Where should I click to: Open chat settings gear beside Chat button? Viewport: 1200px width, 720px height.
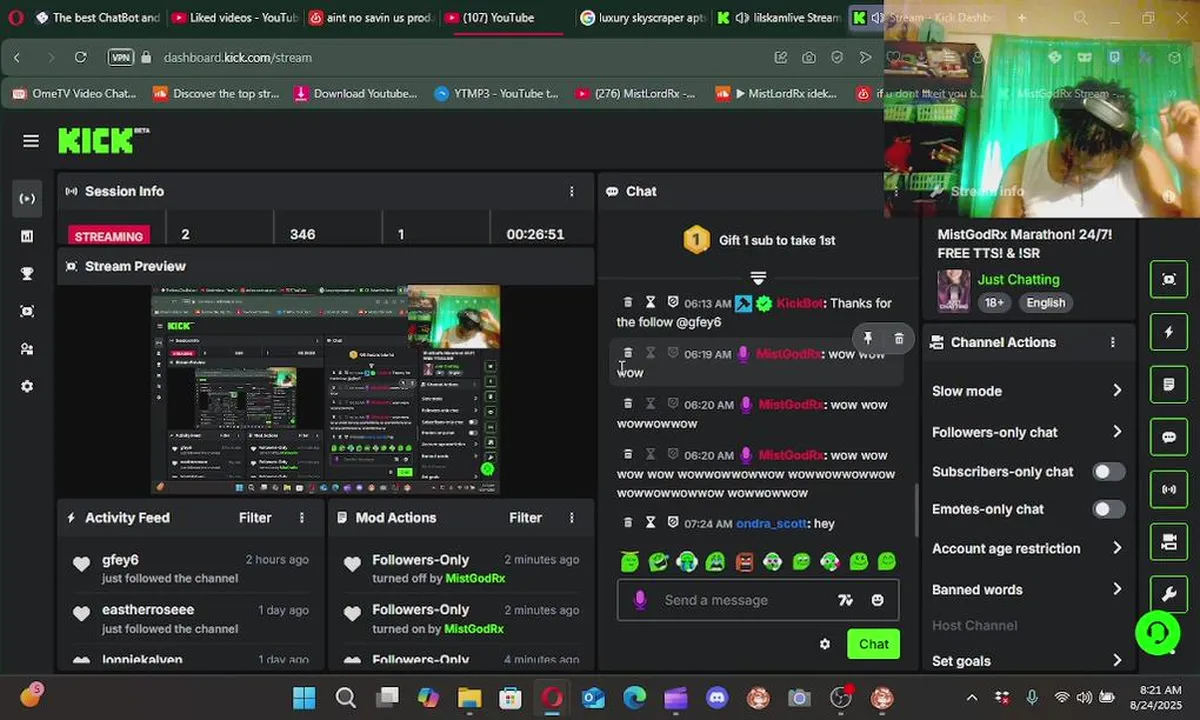825,644
